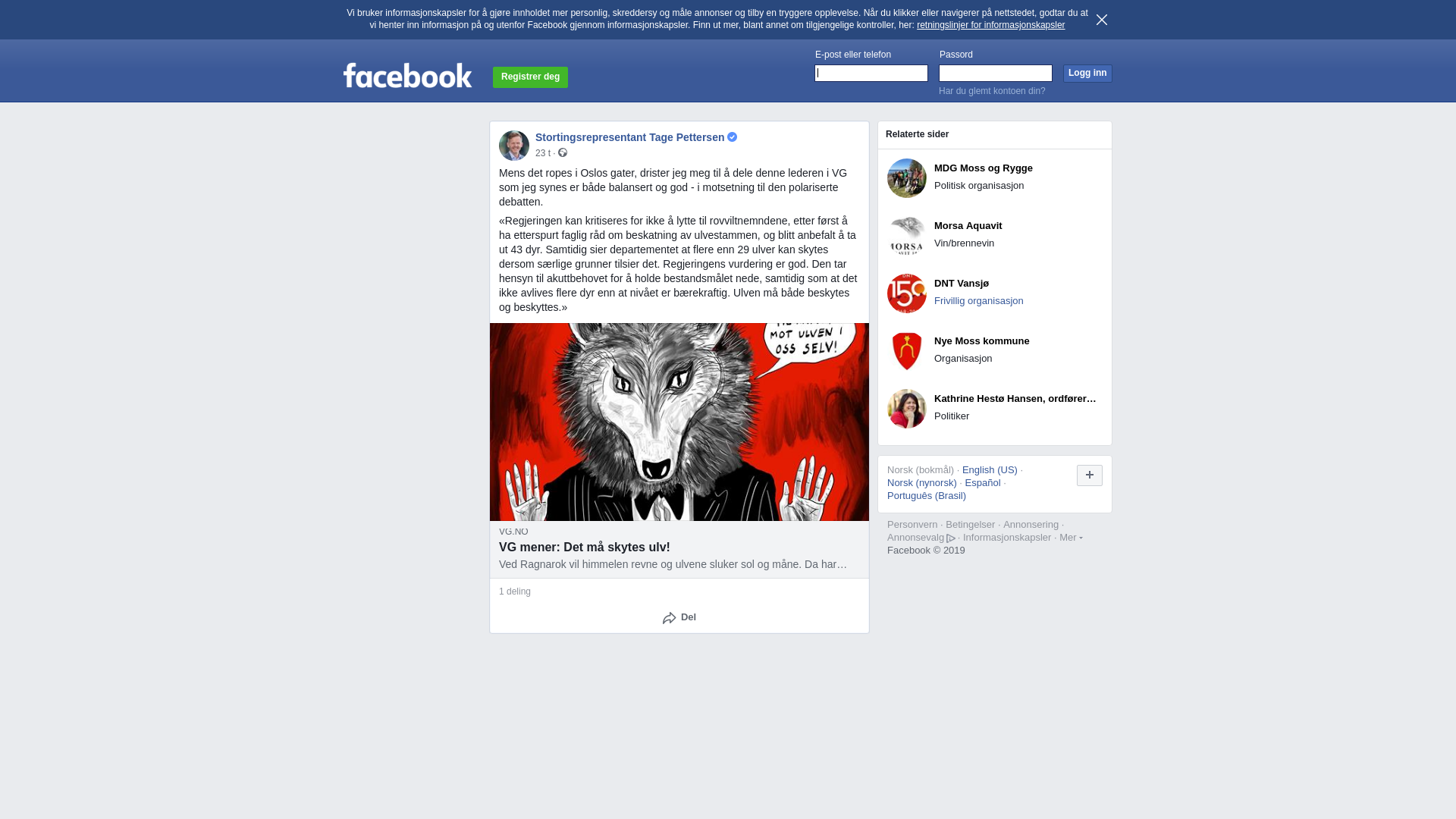The image size is (1456, 819).
Task: Click the Facebook logo
Action: coord(407,75)
